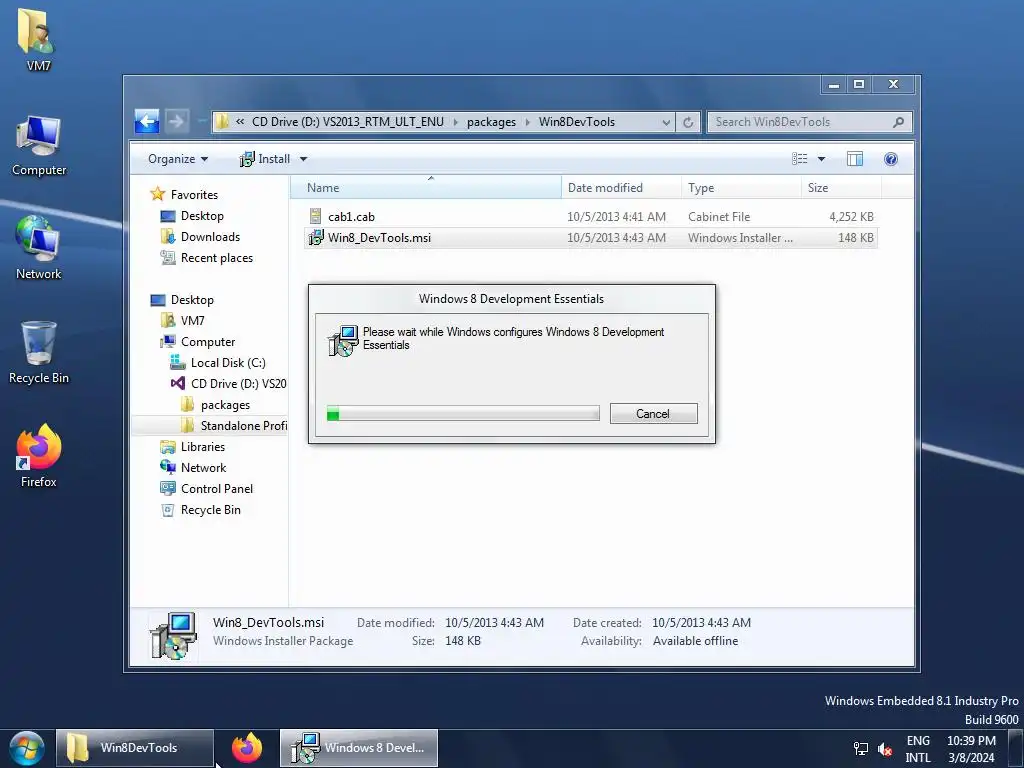Viewport: 1024px width, 768px height.
Task: Open Network in the navigation tree
Action: [203, 468]
